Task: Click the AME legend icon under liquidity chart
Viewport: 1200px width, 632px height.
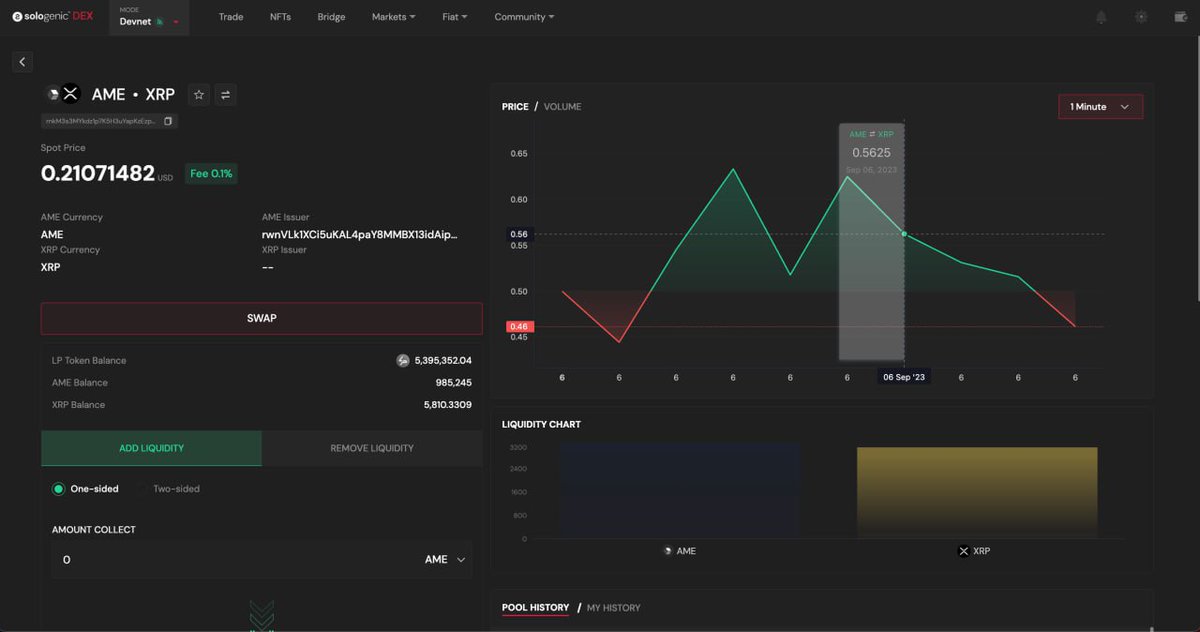Action: (668, 551)
